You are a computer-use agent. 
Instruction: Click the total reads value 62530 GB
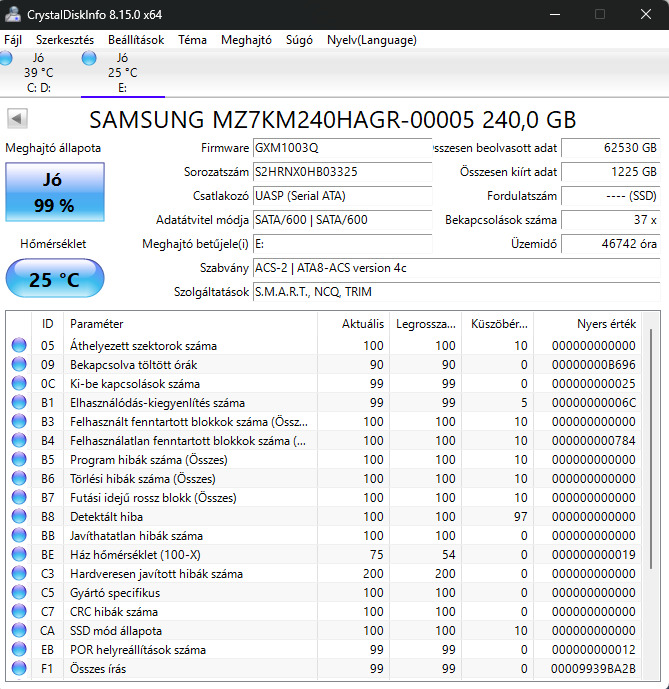coord(611,148)
